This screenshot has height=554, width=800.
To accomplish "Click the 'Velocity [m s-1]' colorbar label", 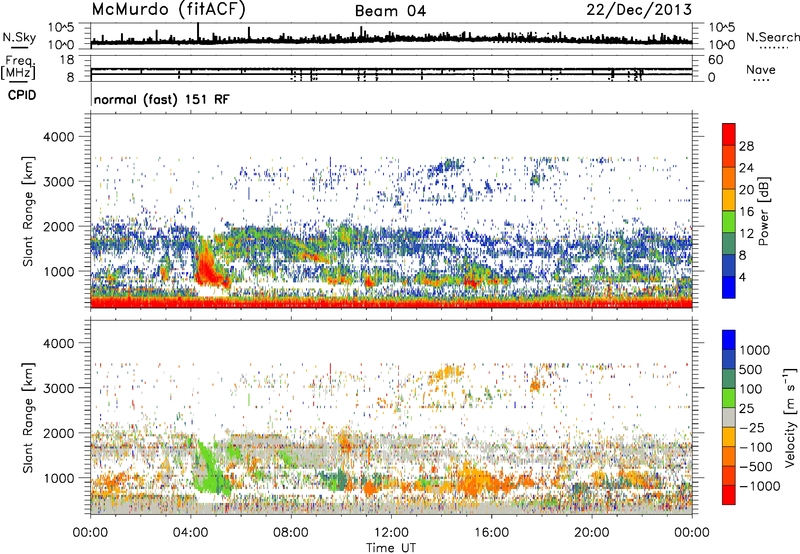I will 790,417.
